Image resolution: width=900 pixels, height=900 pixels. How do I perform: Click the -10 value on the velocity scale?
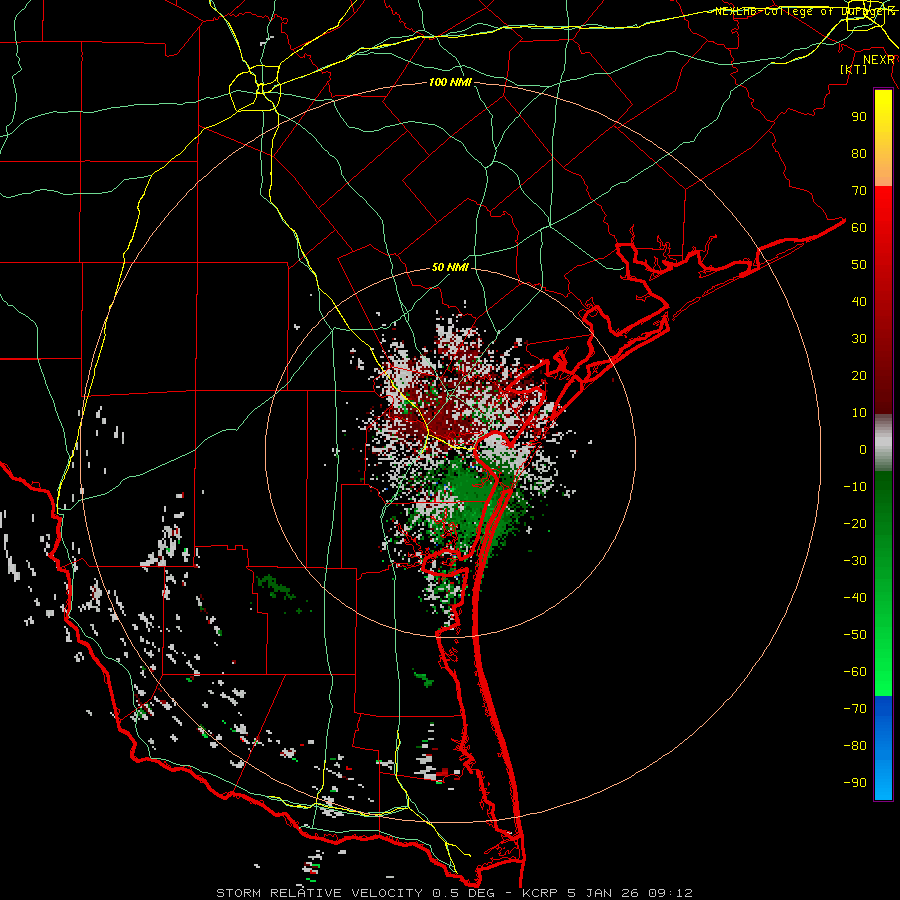[855, 487]
